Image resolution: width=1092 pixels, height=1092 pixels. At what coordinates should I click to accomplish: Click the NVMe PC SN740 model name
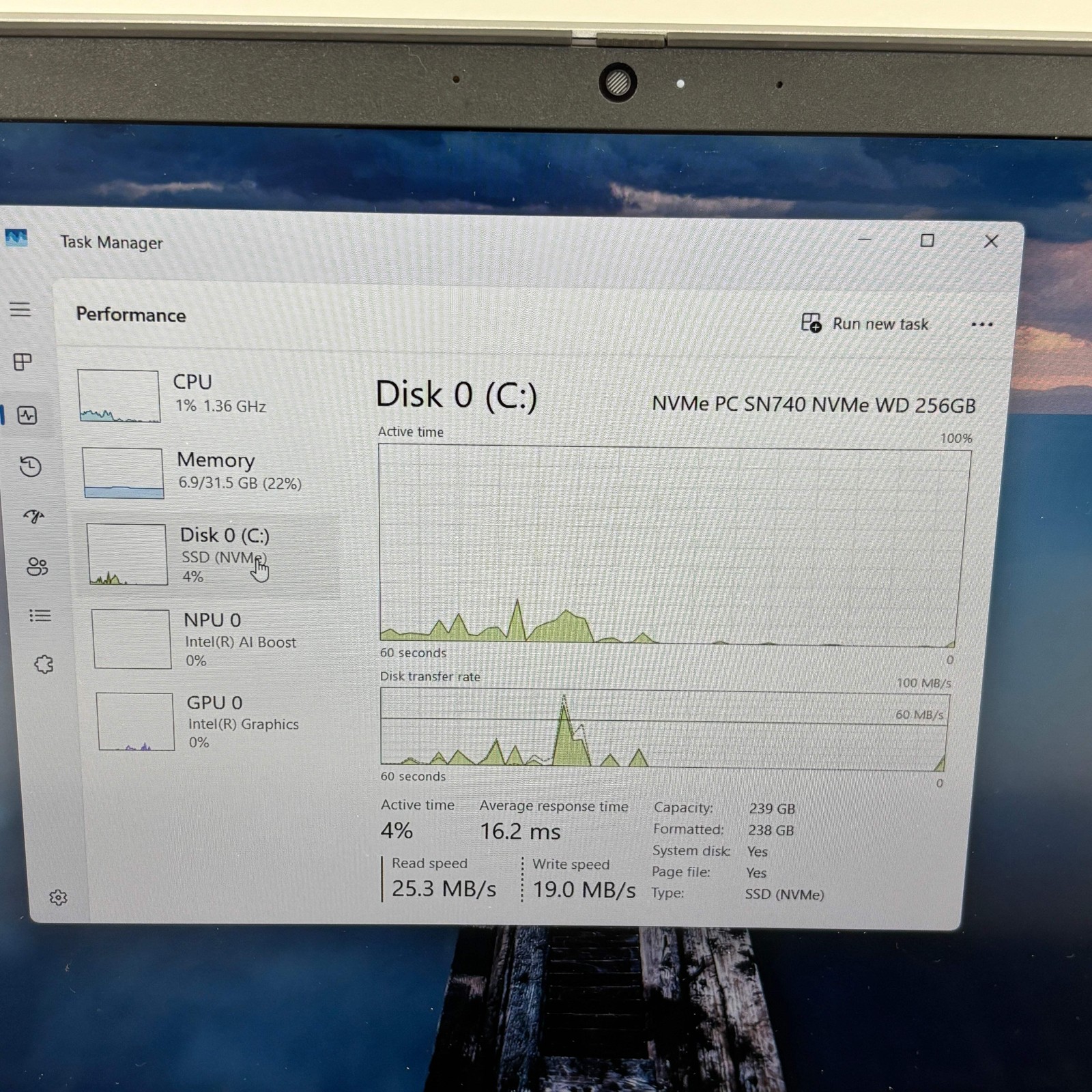(x=814, y=404)
